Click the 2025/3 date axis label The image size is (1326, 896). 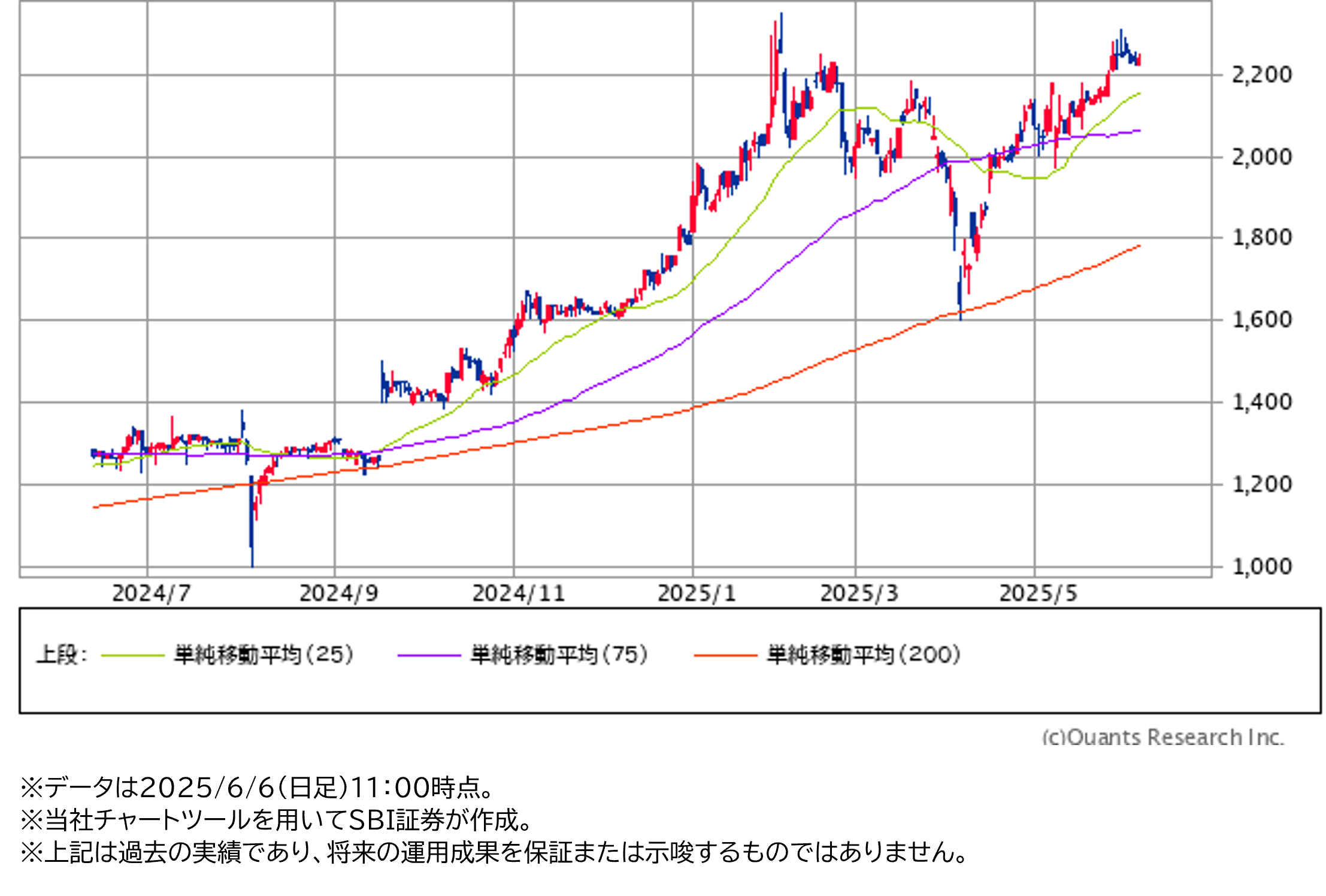click(859, 594)
